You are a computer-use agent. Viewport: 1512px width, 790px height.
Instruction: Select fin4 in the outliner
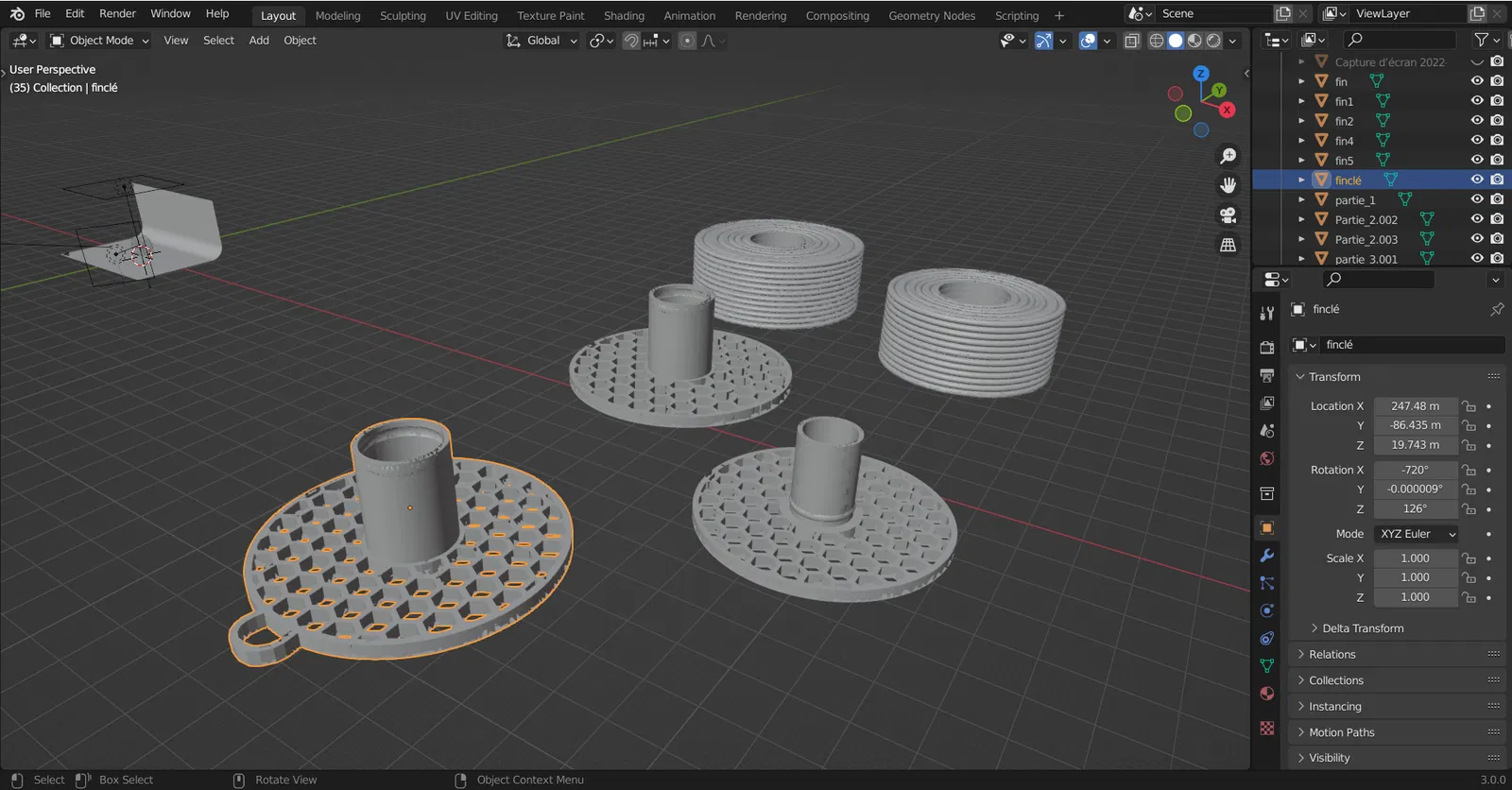1344,141
